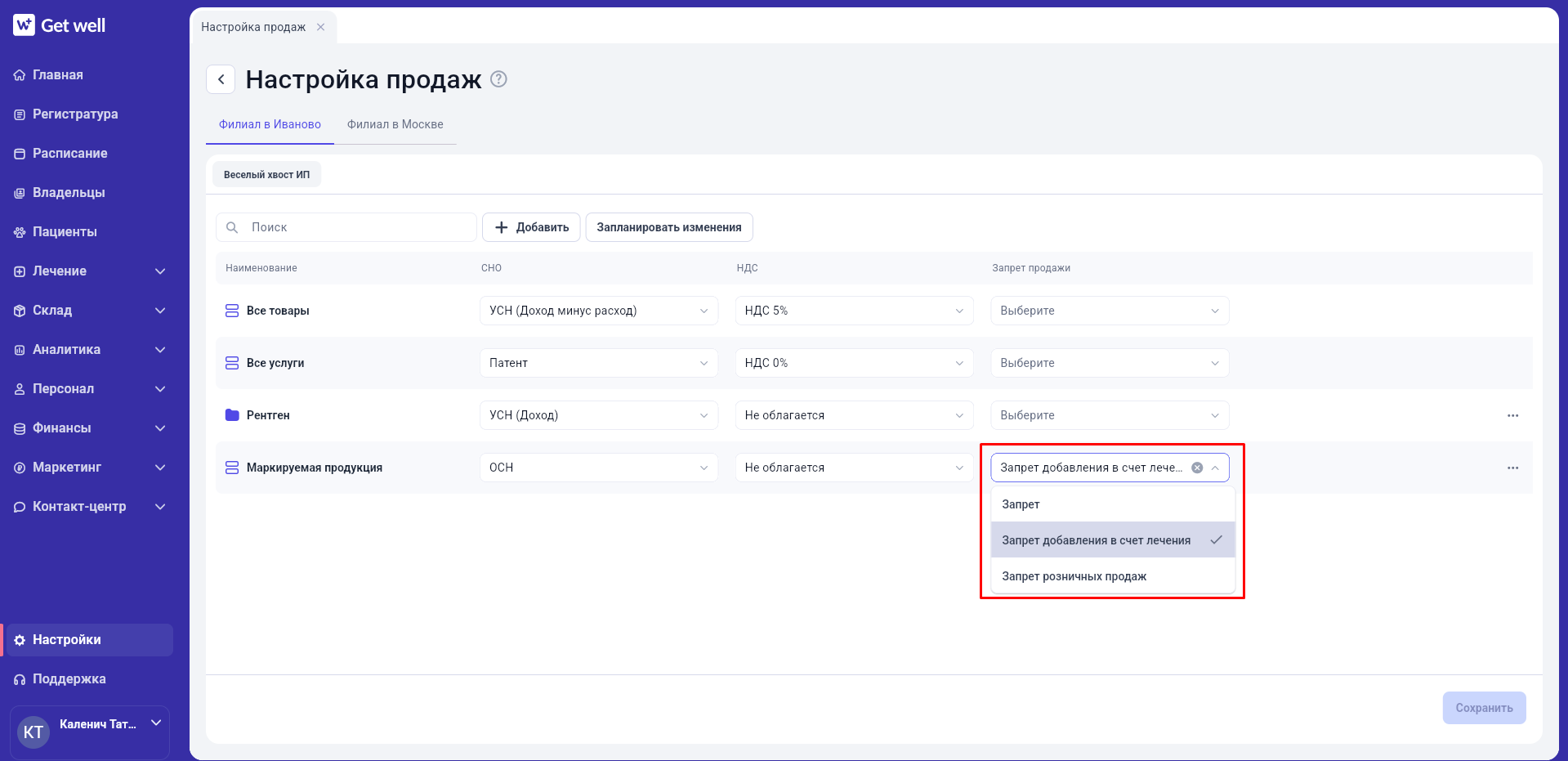Click the Наименование column header

pyautogui.click(x=261, y=268)
